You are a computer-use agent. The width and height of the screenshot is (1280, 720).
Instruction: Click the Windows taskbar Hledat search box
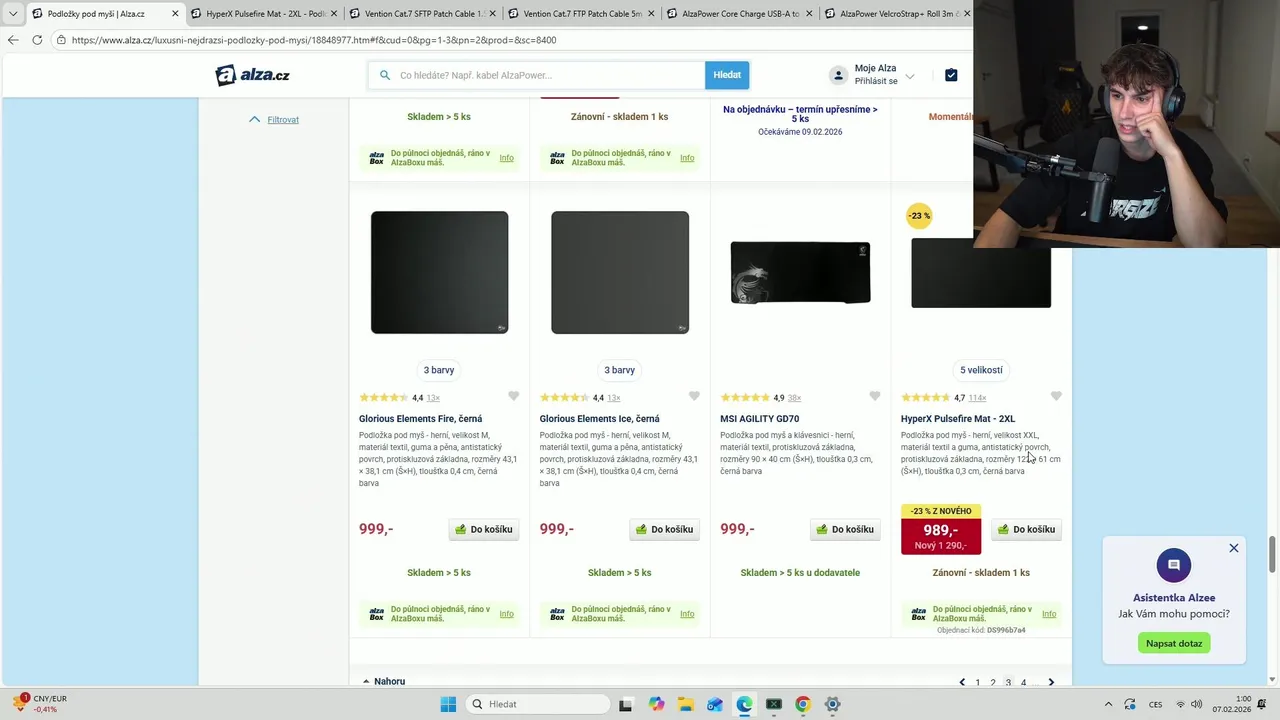(x=538, y=704)
